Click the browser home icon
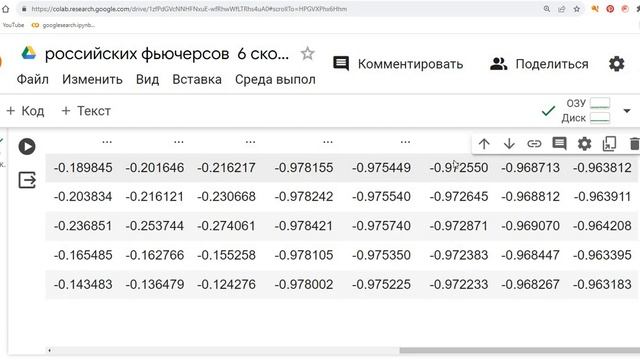640x360 pixels. pos(5,9)
